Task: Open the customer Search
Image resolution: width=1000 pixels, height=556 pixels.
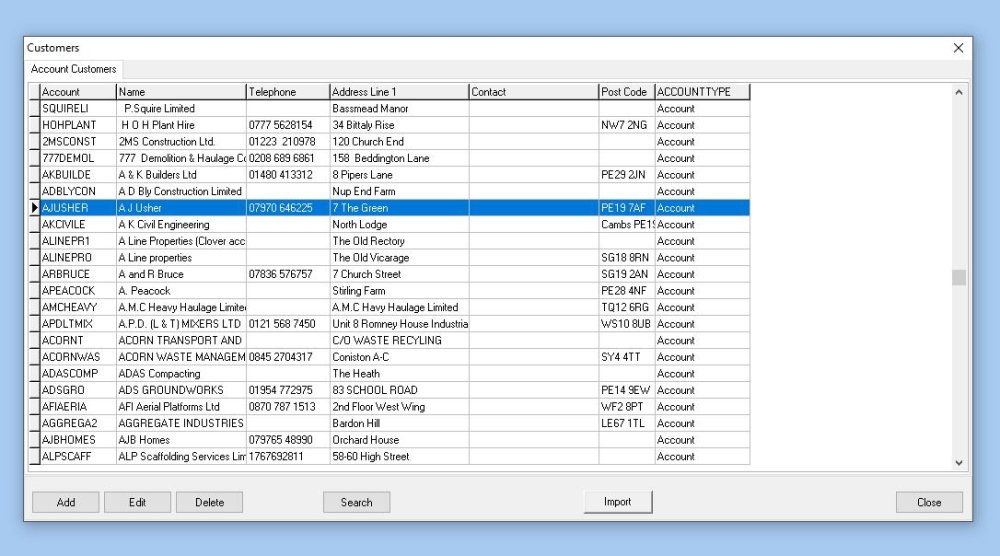Action: click(357, 502)
